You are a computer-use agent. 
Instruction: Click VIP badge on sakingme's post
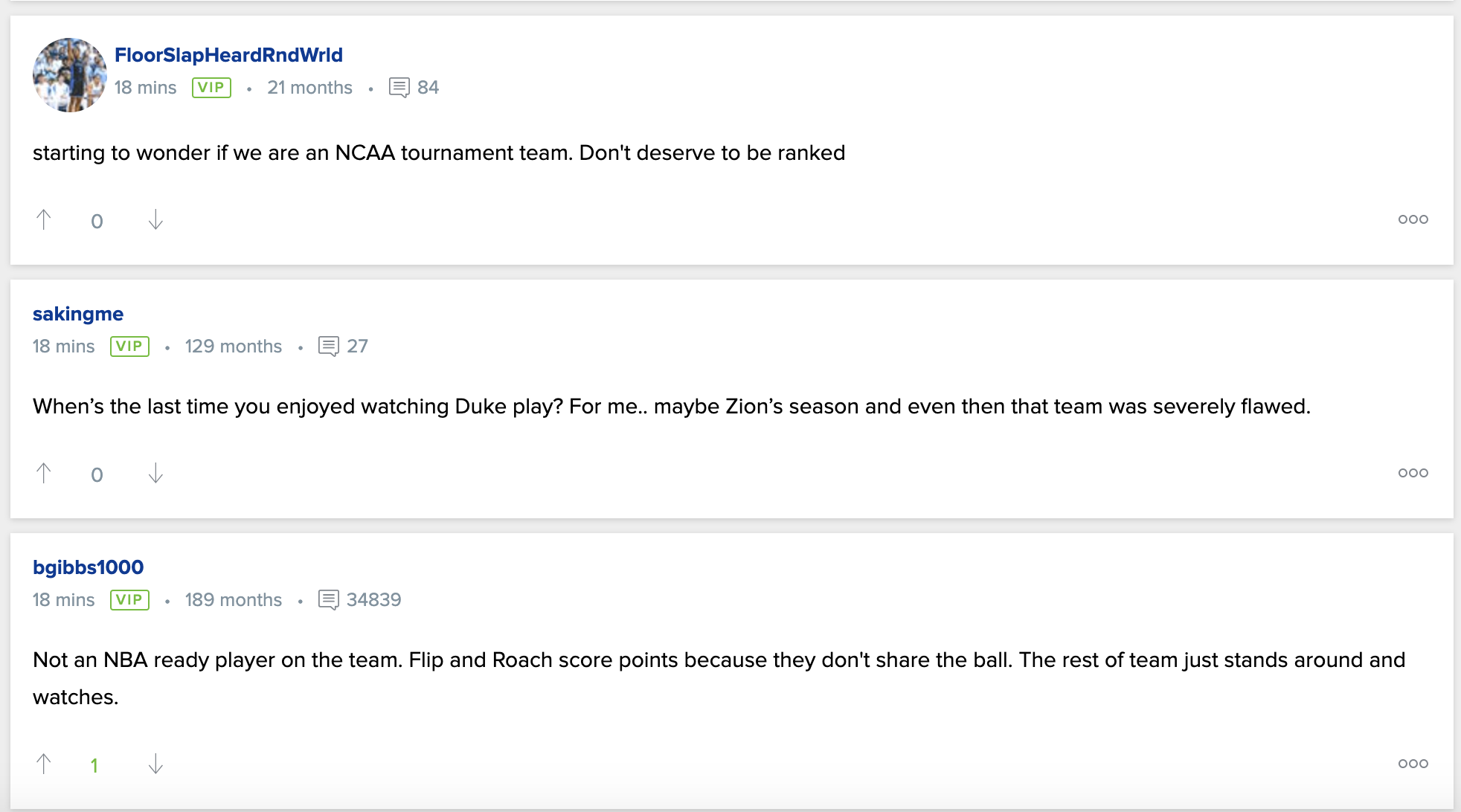tap(129, 347)
